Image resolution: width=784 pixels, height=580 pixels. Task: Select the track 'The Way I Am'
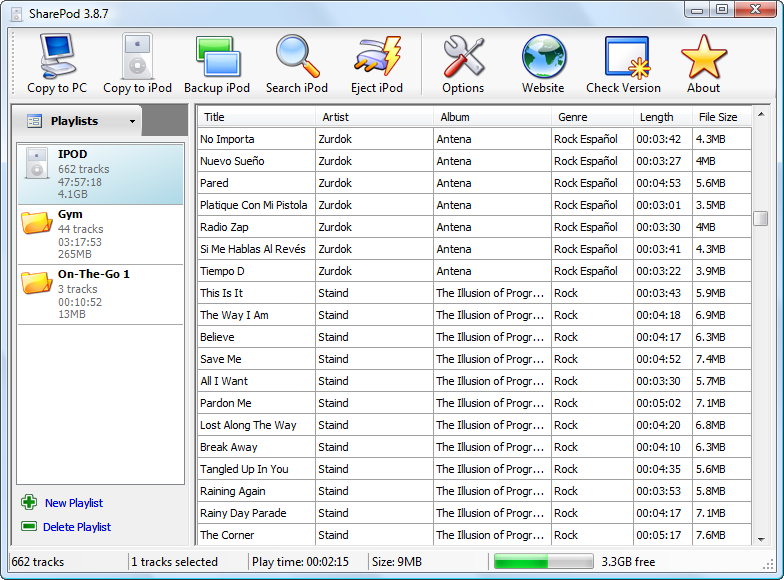click(x=474, y=315)
